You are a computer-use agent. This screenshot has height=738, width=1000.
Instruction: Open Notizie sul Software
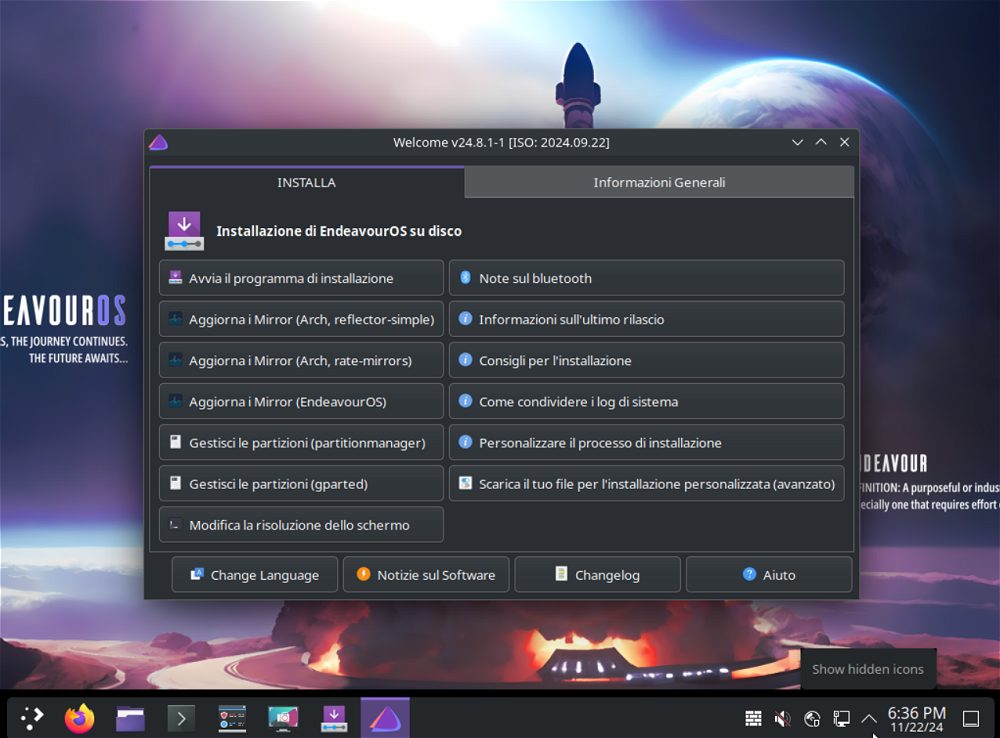[x=426, y=575]
